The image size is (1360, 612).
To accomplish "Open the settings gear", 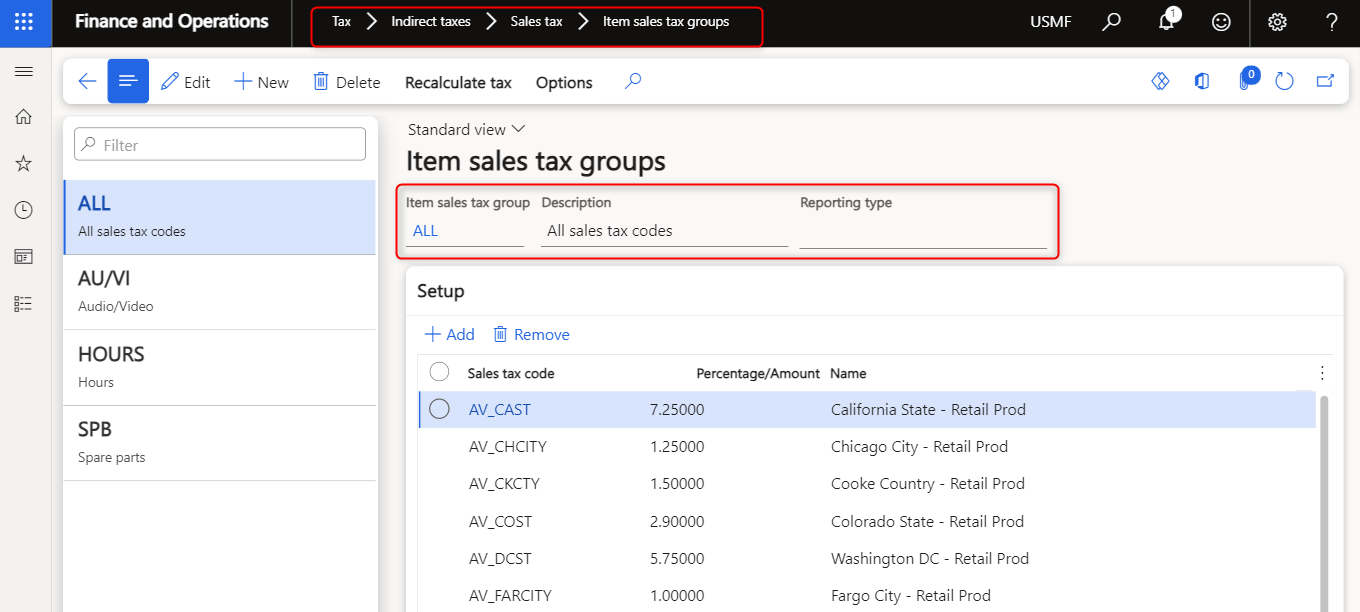I will (x=1277, y=22).
